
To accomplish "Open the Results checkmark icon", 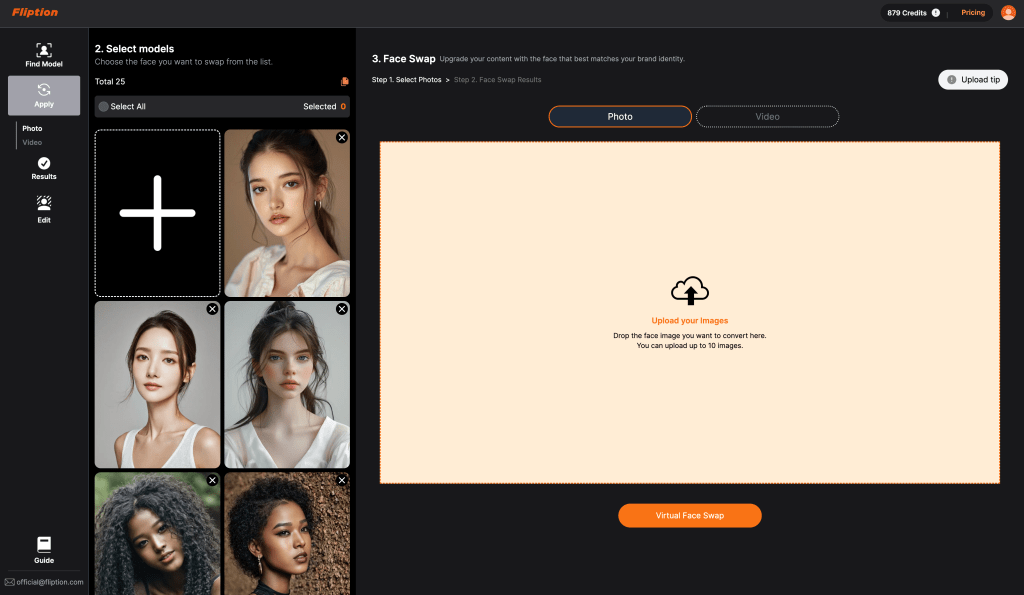I will (44, 164).
